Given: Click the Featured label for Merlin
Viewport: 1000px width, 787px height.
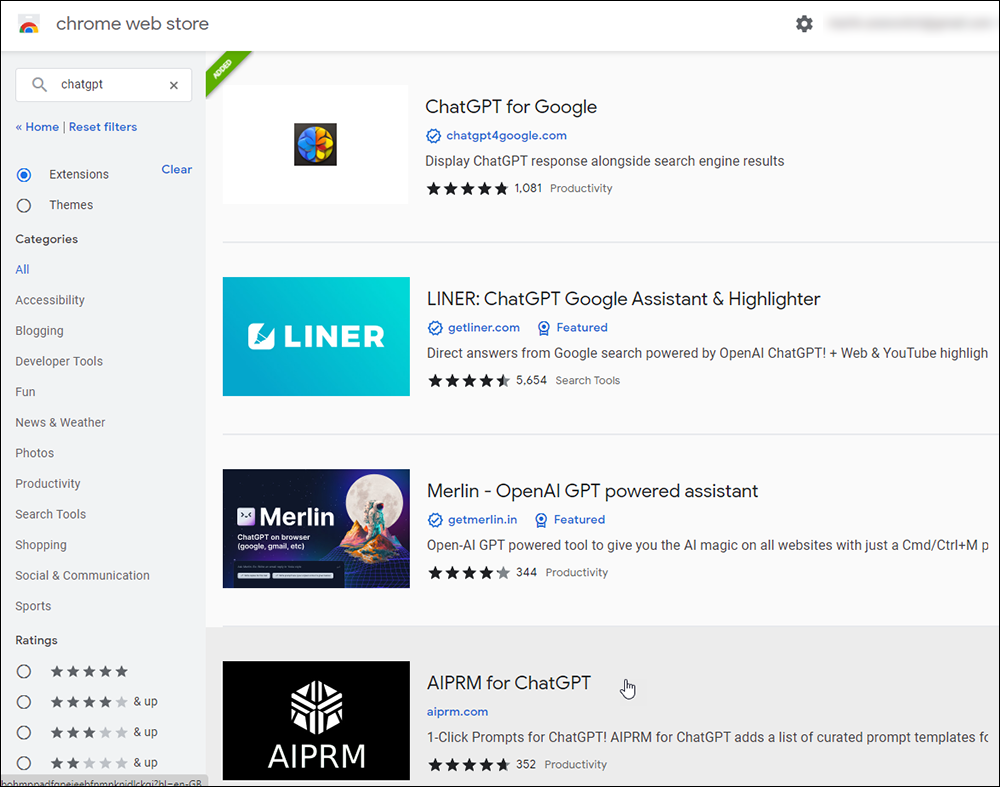Looking at the screenshot, I should pos(579,519).
